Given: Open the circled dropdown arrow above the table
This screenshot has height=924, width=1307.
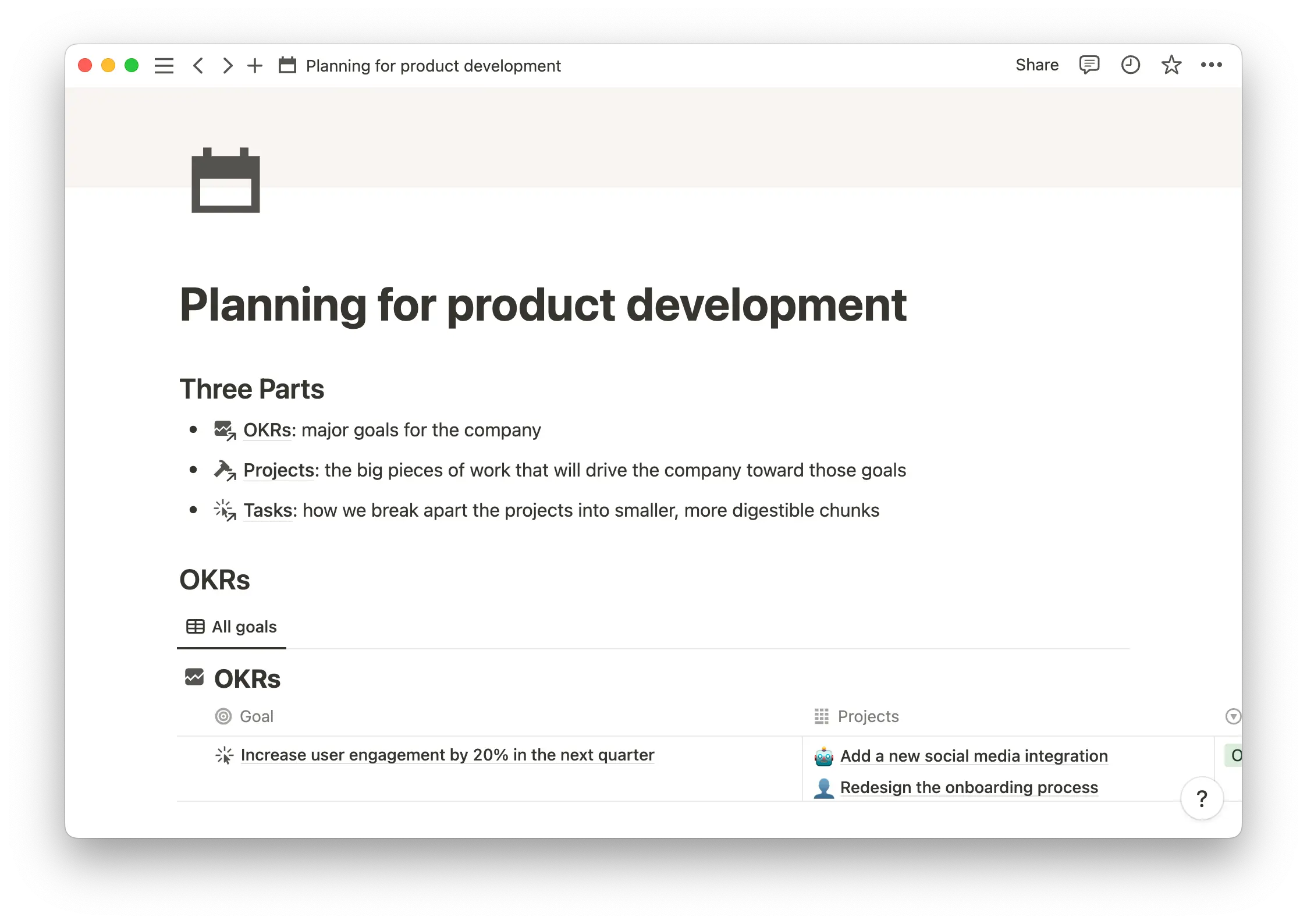Looking at the screenshot, I should (x=1232, y=716).
